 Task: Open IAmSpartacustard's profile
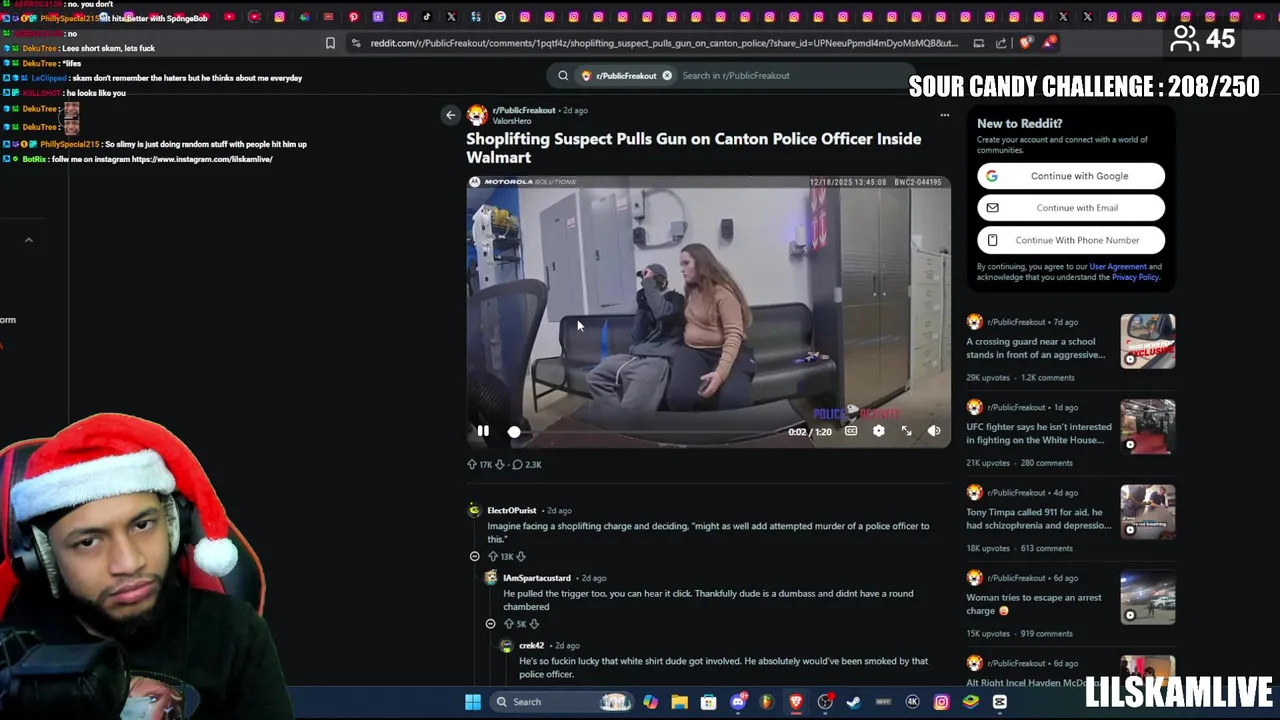click(537, 578)
